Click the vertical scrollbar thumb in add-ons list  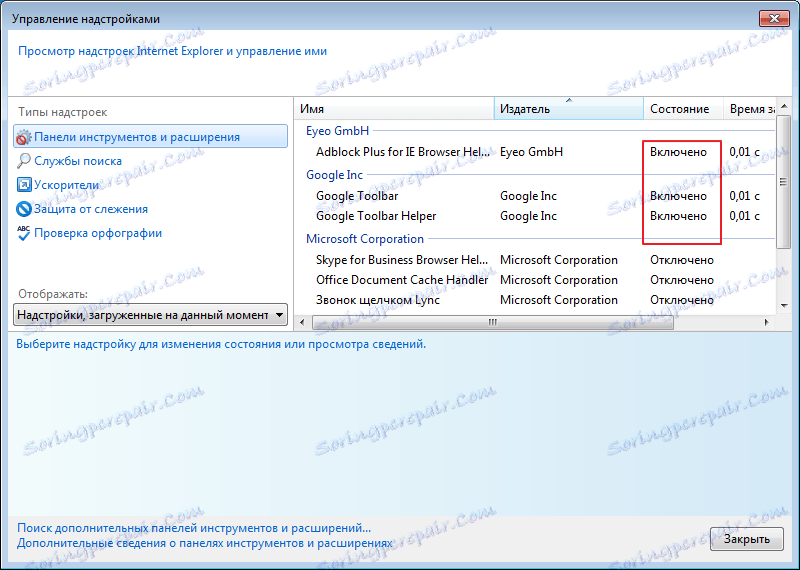[x=783, y=182]
